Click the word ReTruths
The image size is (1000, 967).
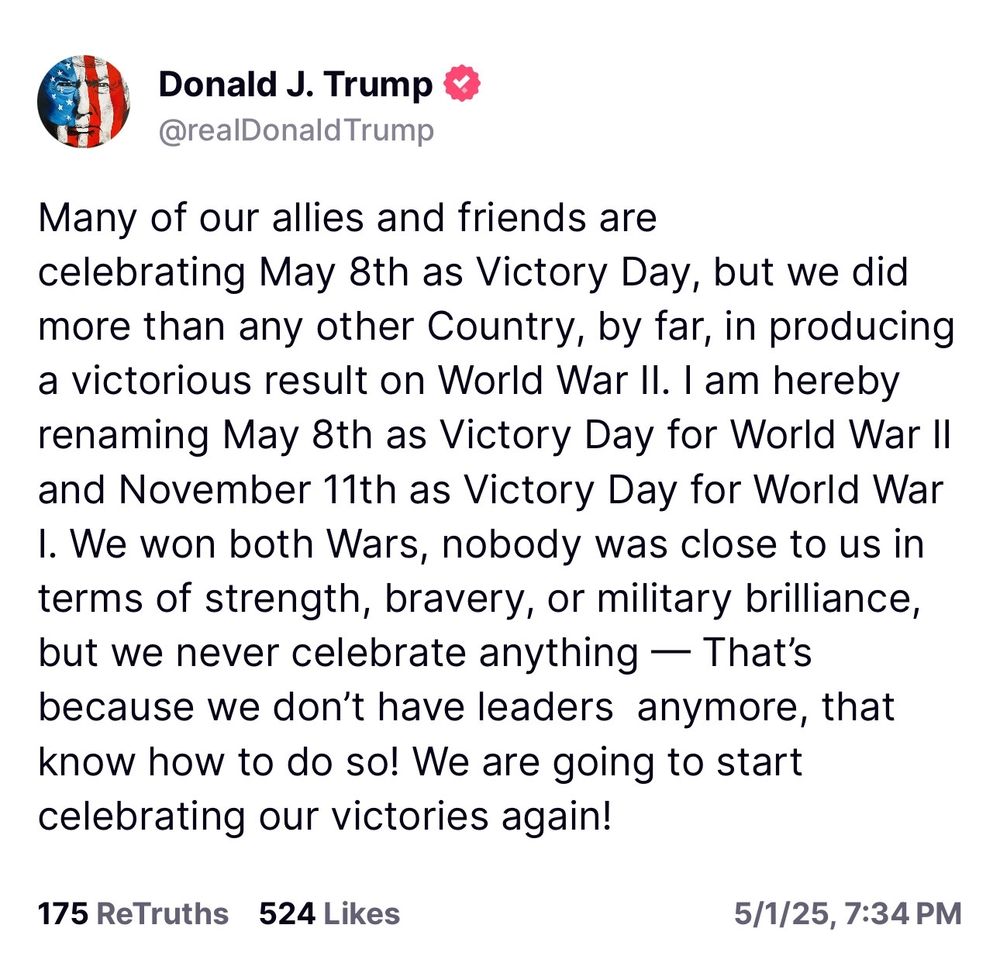click(x=164, y=913)
